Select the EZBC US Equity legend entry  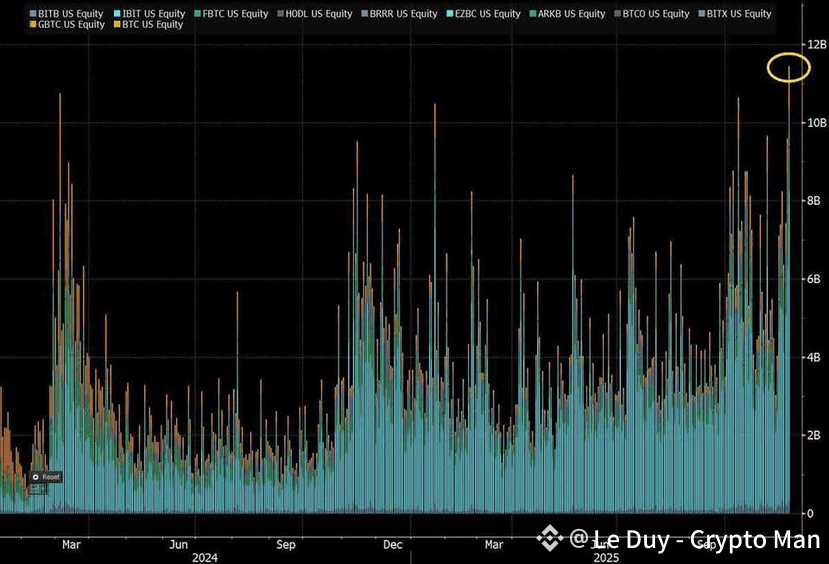click(x=484, y=14)
